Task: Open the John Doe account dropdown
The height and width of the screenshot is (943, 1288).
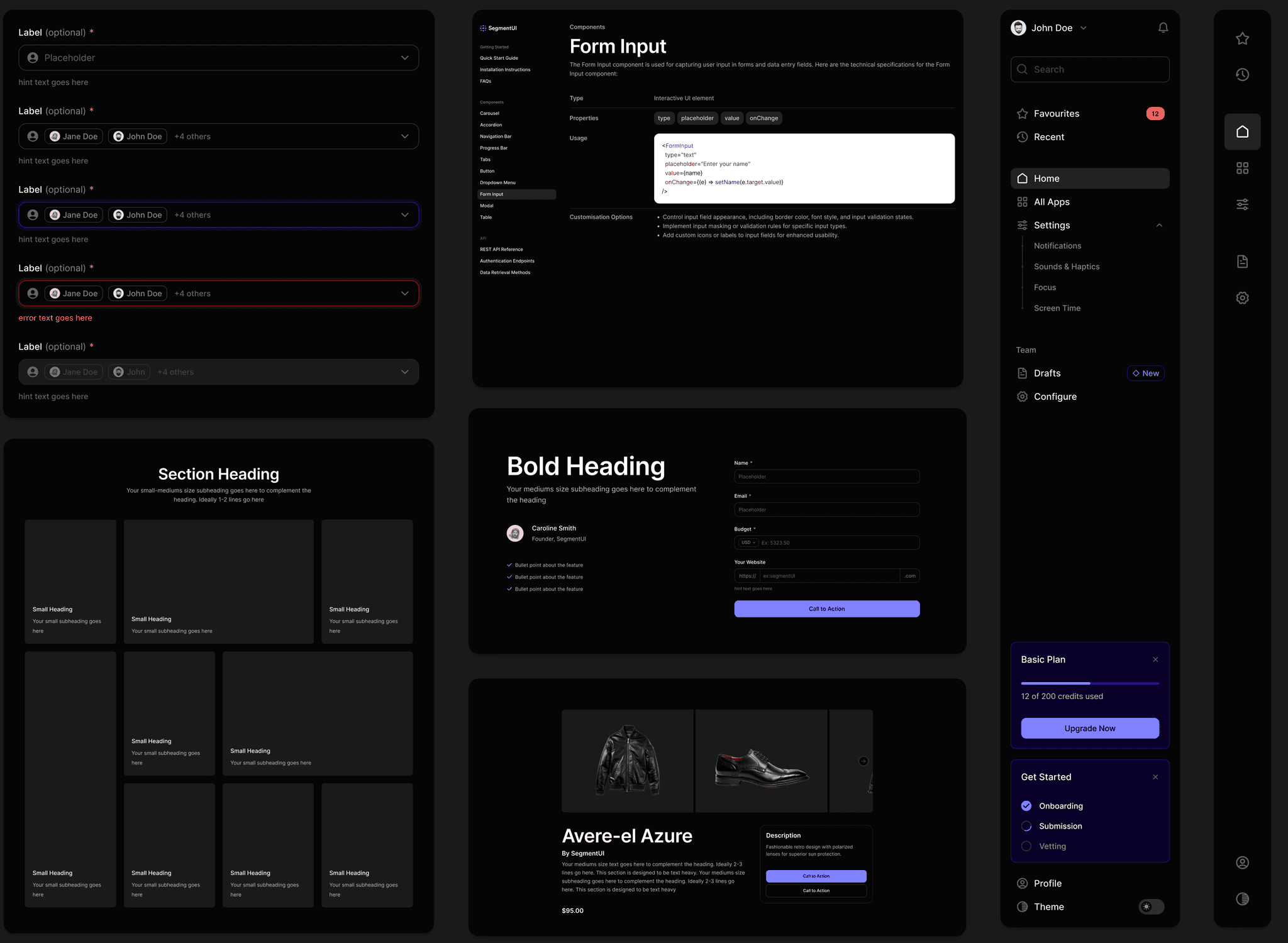Action: click(x=1083, y=28)
